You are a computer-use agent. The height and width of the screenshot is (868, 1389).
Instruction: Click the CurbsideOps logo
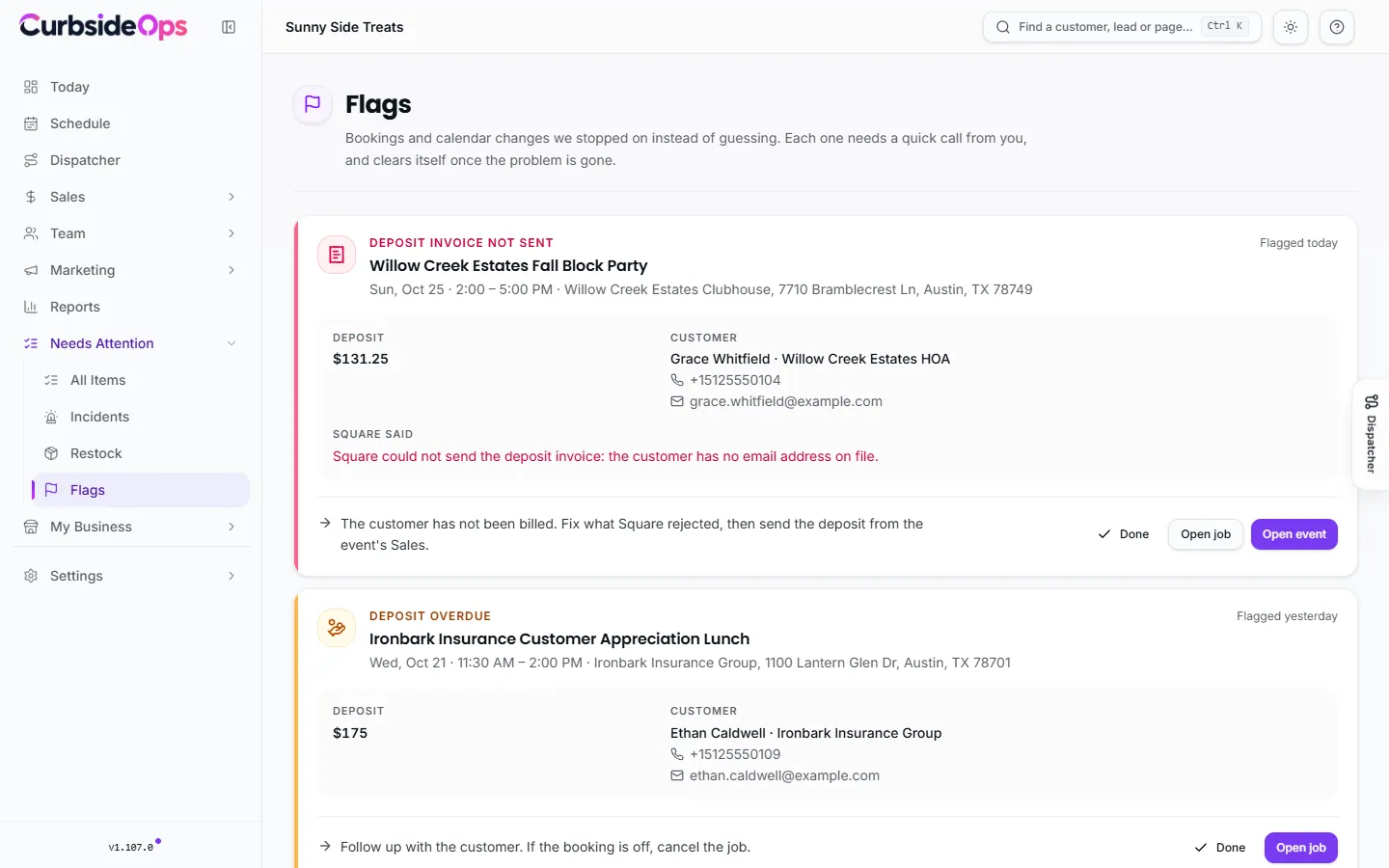[103, 26]
